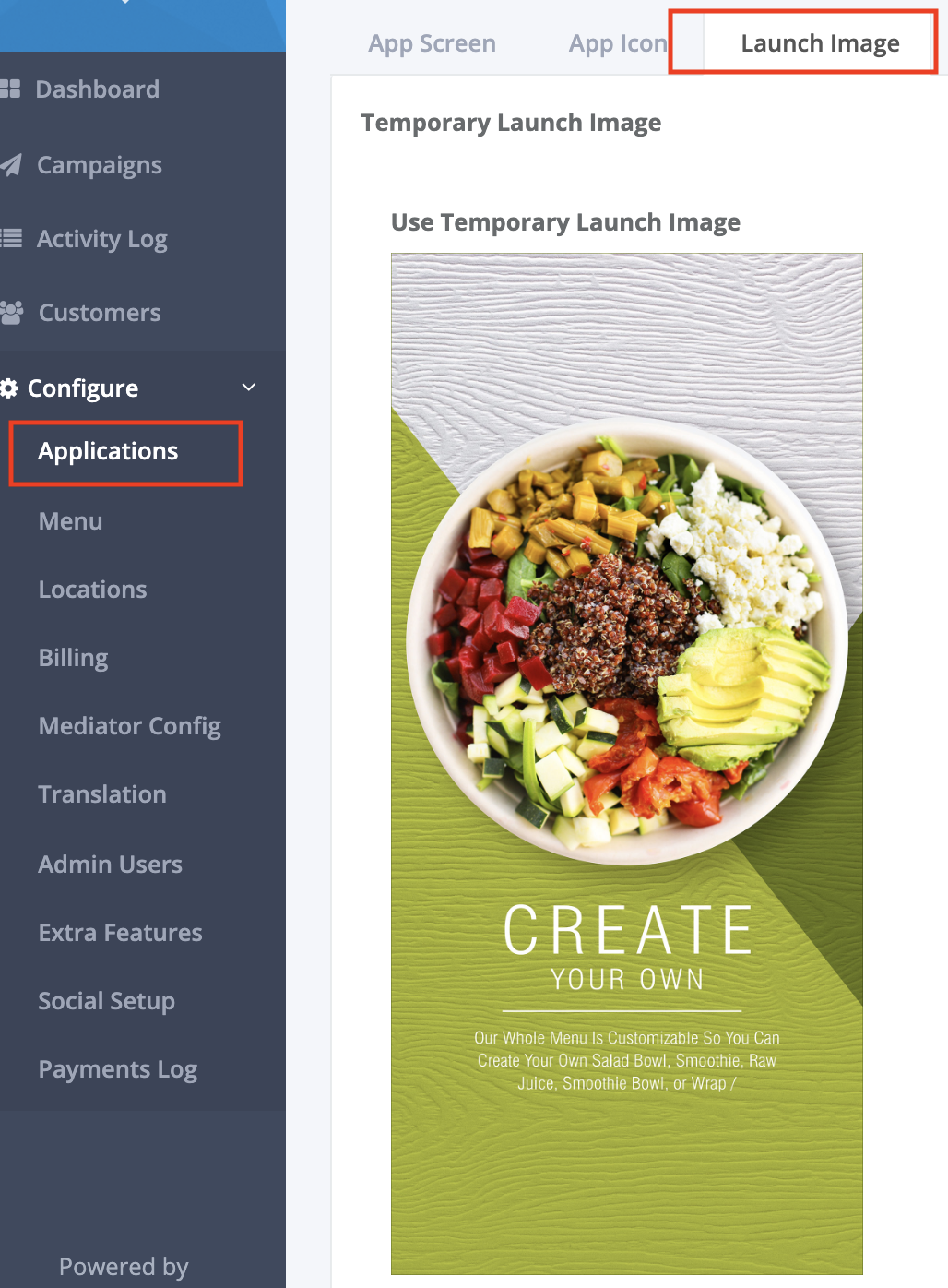This screenshot has height=1288, width=948.
Task: Go to Locations settings
Action: [x=92, y=590]
